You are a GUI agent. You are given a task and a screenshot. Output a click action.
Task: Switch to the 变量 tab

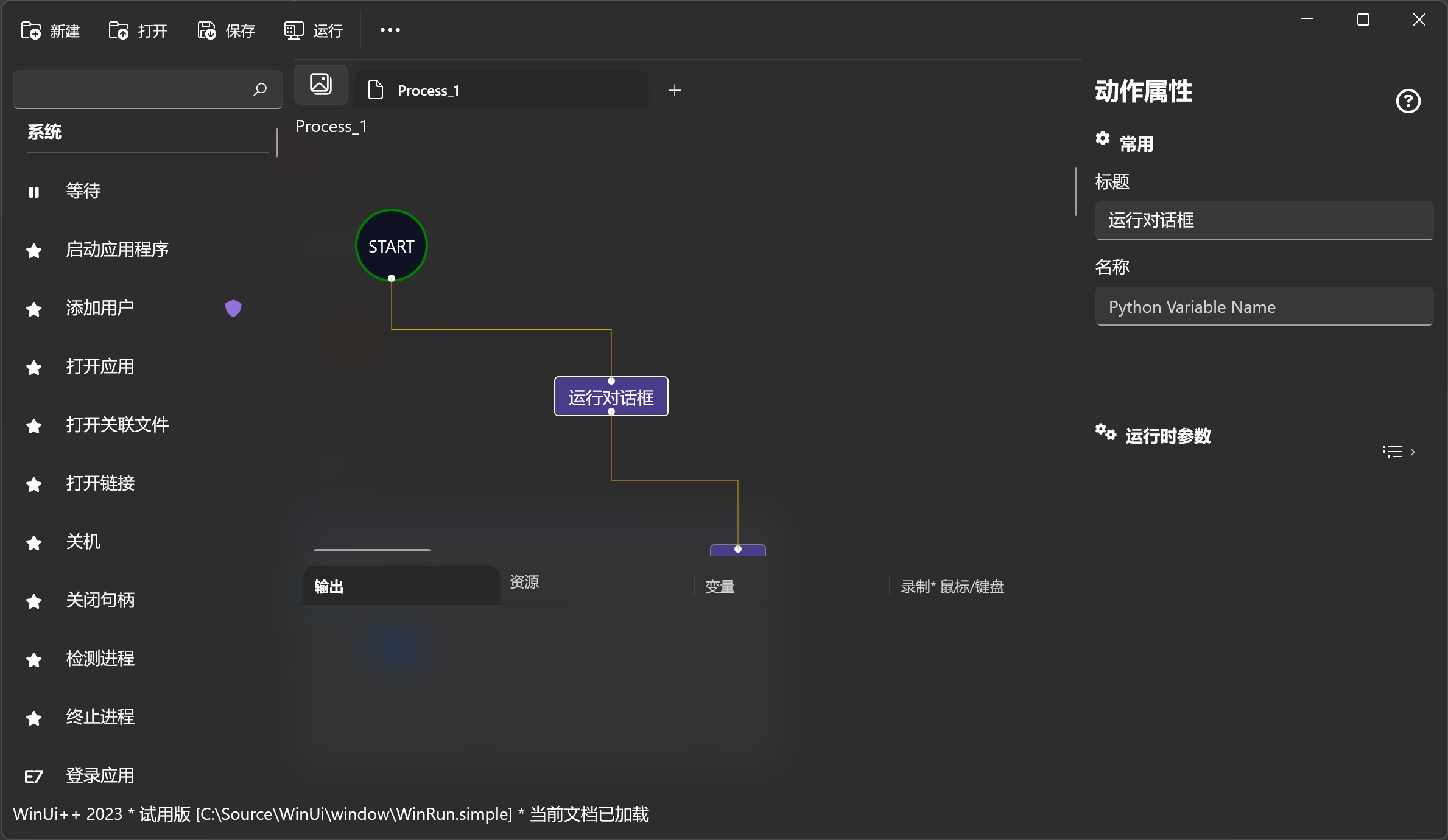pos(720,587)
